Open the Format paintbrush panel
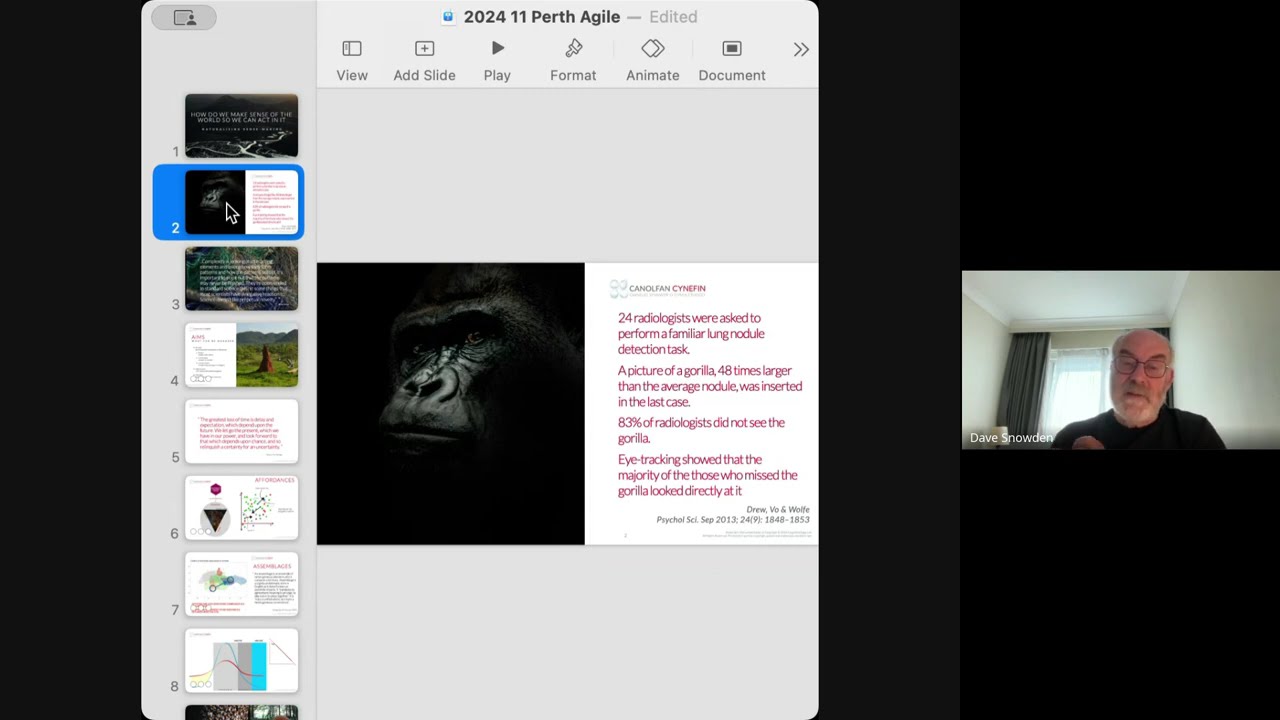Image resolution: width=1280 pixels, height=720 pixels. click(573, 49)
